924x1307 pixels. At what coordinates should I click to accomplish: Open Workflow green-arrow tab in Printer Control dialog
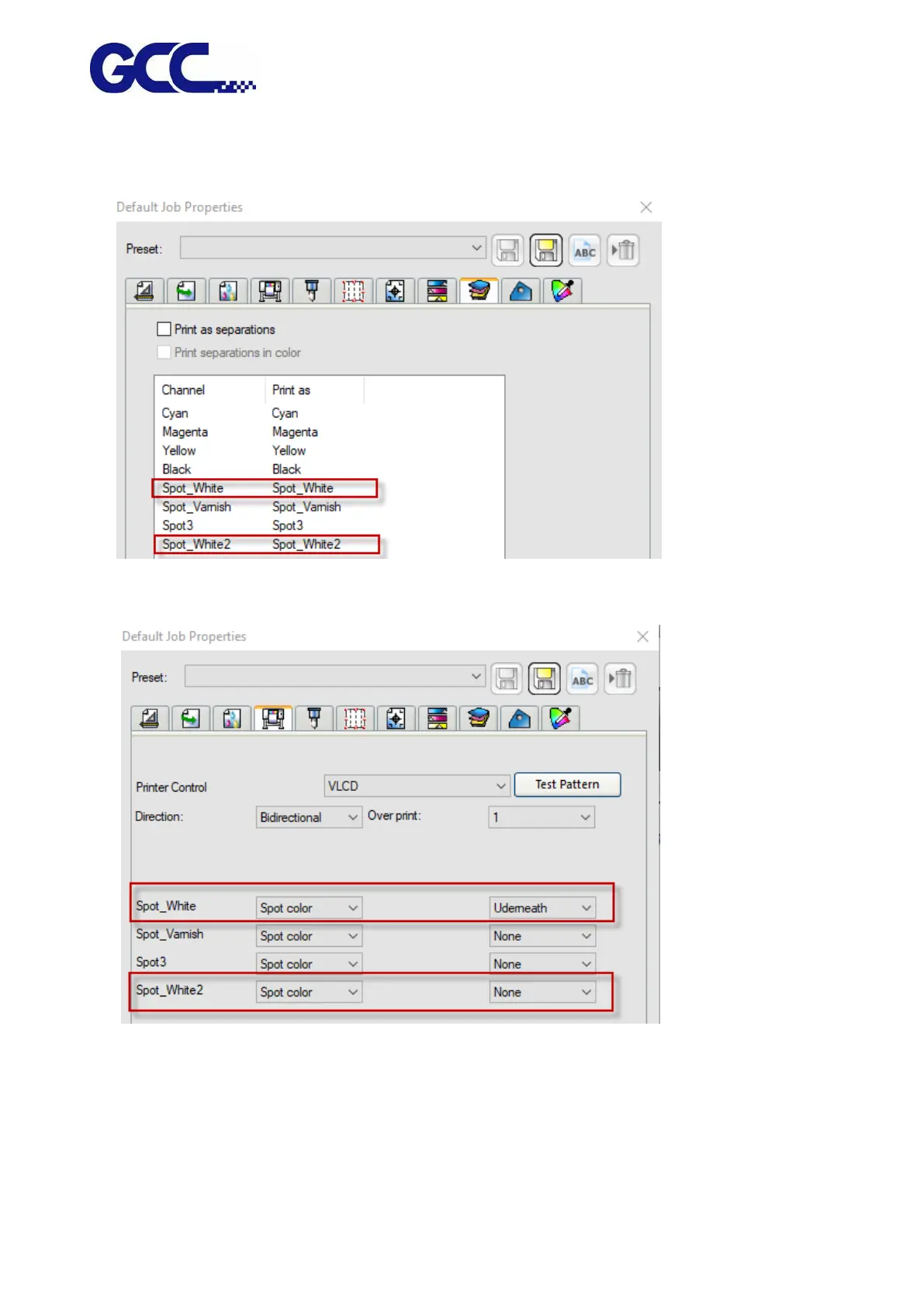point(191,719)
